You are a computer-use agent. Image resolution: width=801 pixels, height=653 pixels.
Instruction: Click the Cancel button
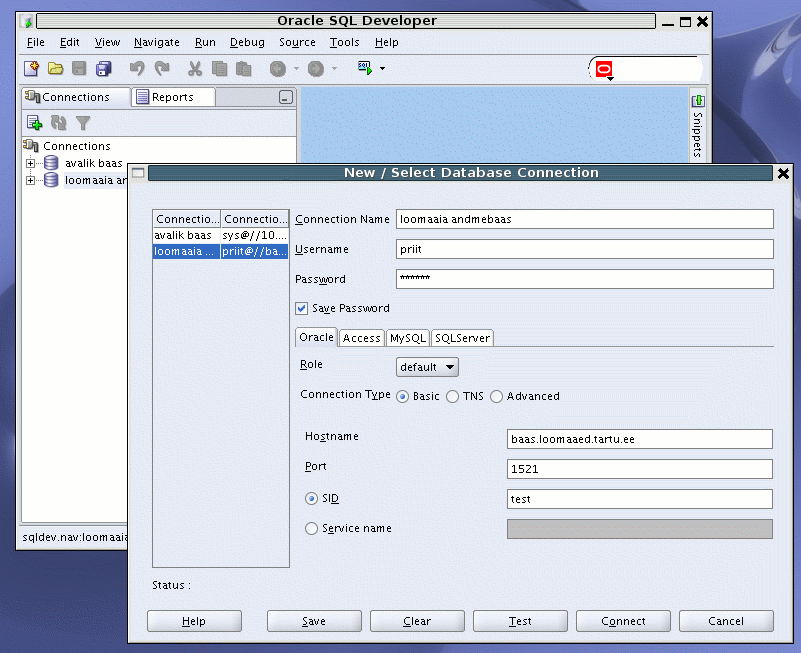[726, 621]
